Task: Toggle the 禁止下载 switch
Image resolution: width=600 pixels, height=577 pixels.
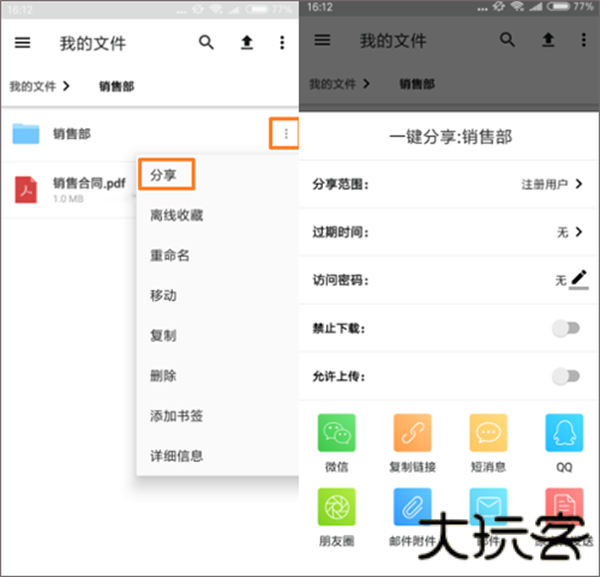Action: click(x=566, y=328)
